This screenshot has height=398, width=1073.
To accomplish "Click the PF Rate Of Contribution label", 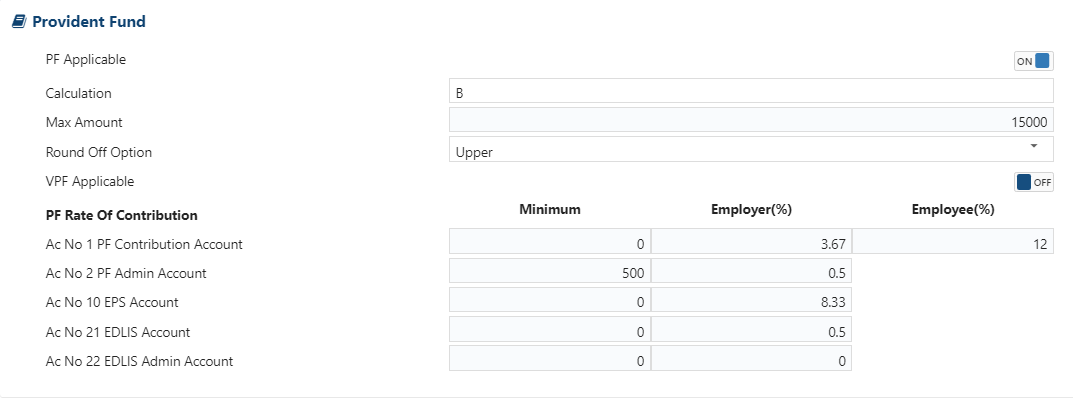I will pos(122,215).
